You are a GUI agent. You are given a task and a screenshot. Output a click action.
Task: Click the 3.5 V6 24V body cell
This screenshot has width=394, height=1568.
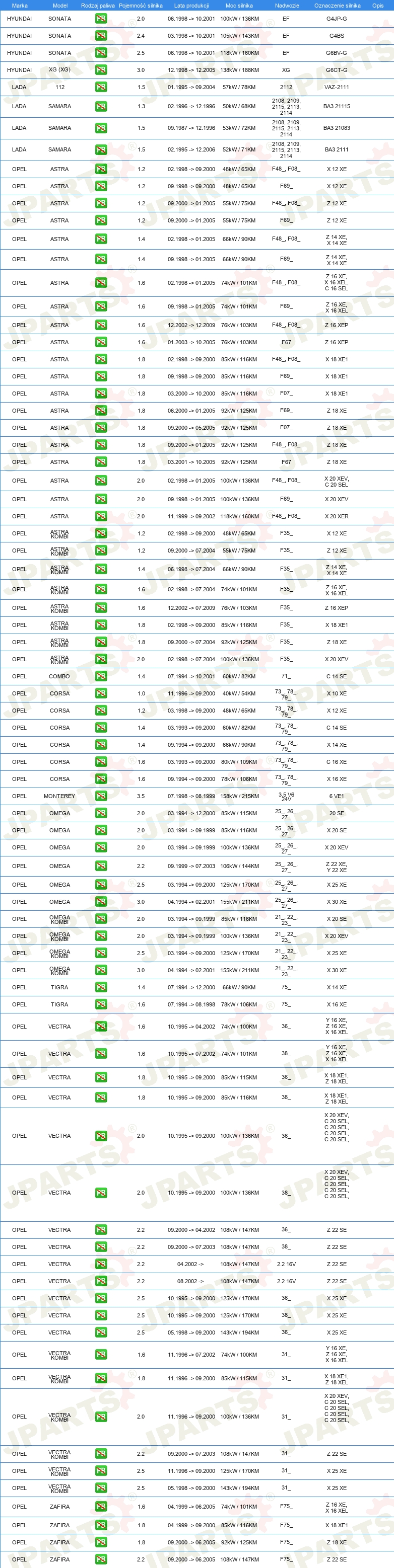(286, 796)
